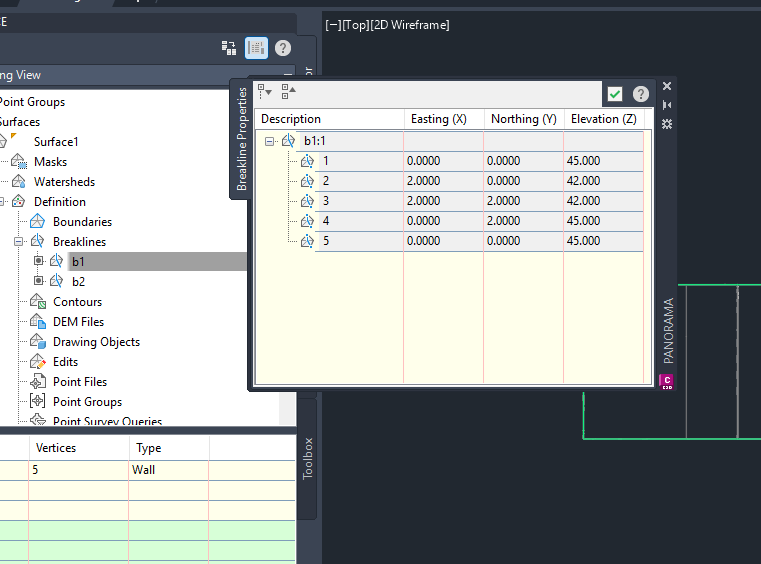Viewport: 761px width, 564px height.
Task: Select the vertices count cell 5
Action: coord(79,470)
